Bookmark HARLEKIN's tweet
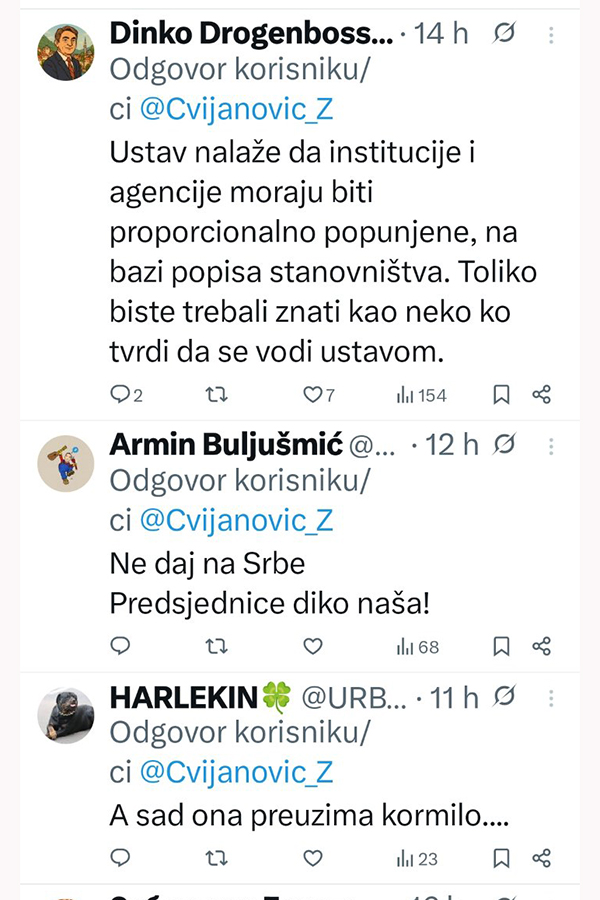Screen dimensions: 600x900 [x=501, y=857]
